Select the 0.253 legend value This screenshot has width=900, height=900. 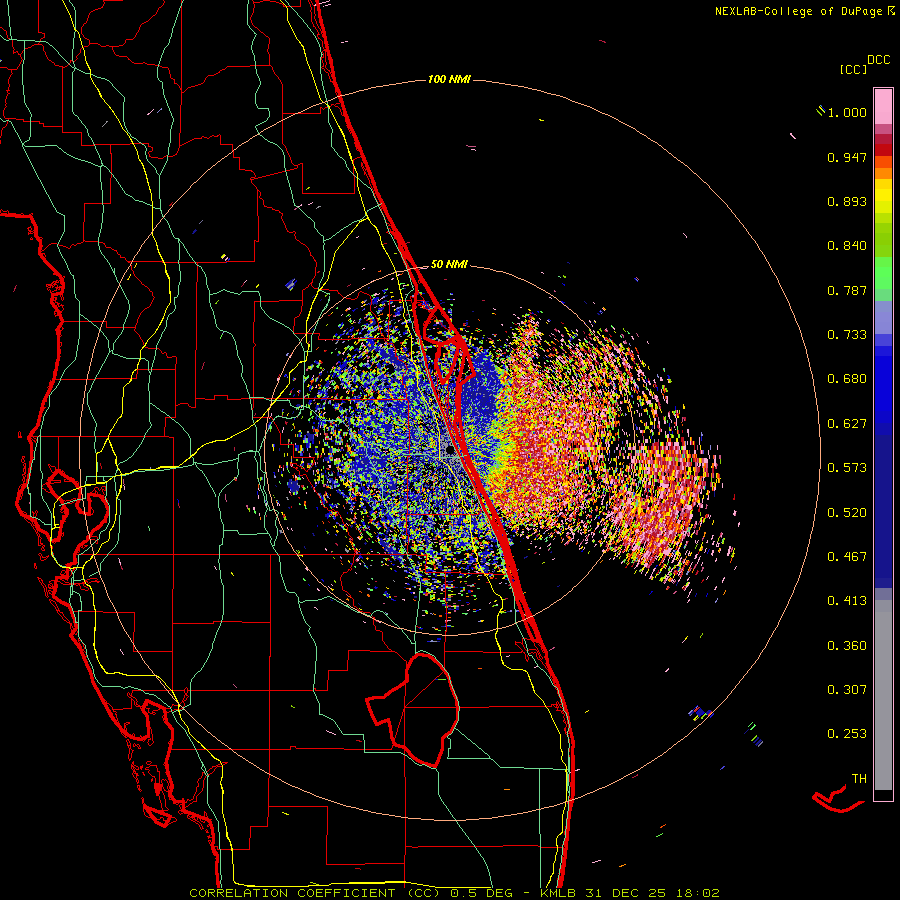(x=847, y=734)
